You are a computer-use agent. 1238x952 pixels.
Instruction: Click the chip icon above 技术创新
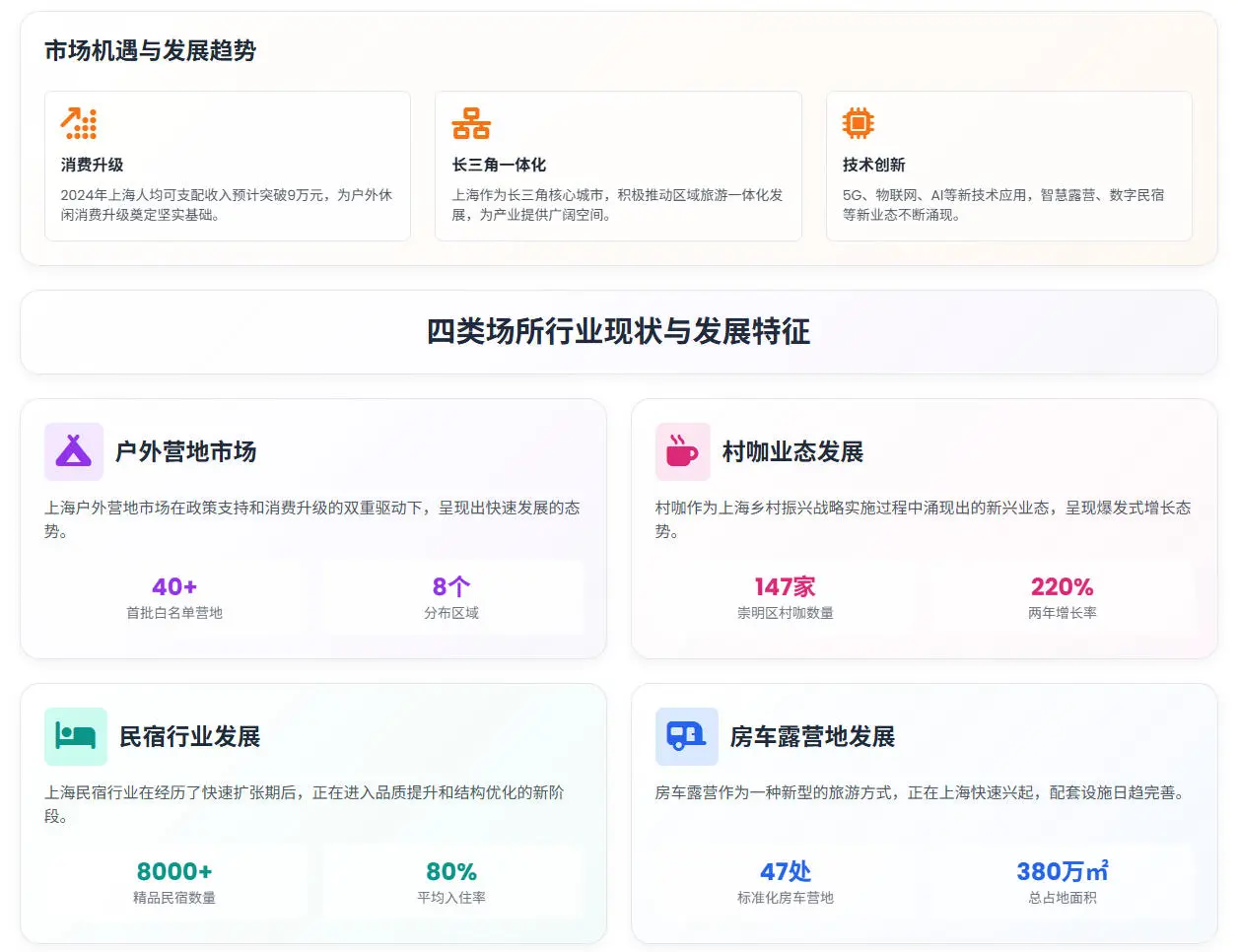point(859,121)
